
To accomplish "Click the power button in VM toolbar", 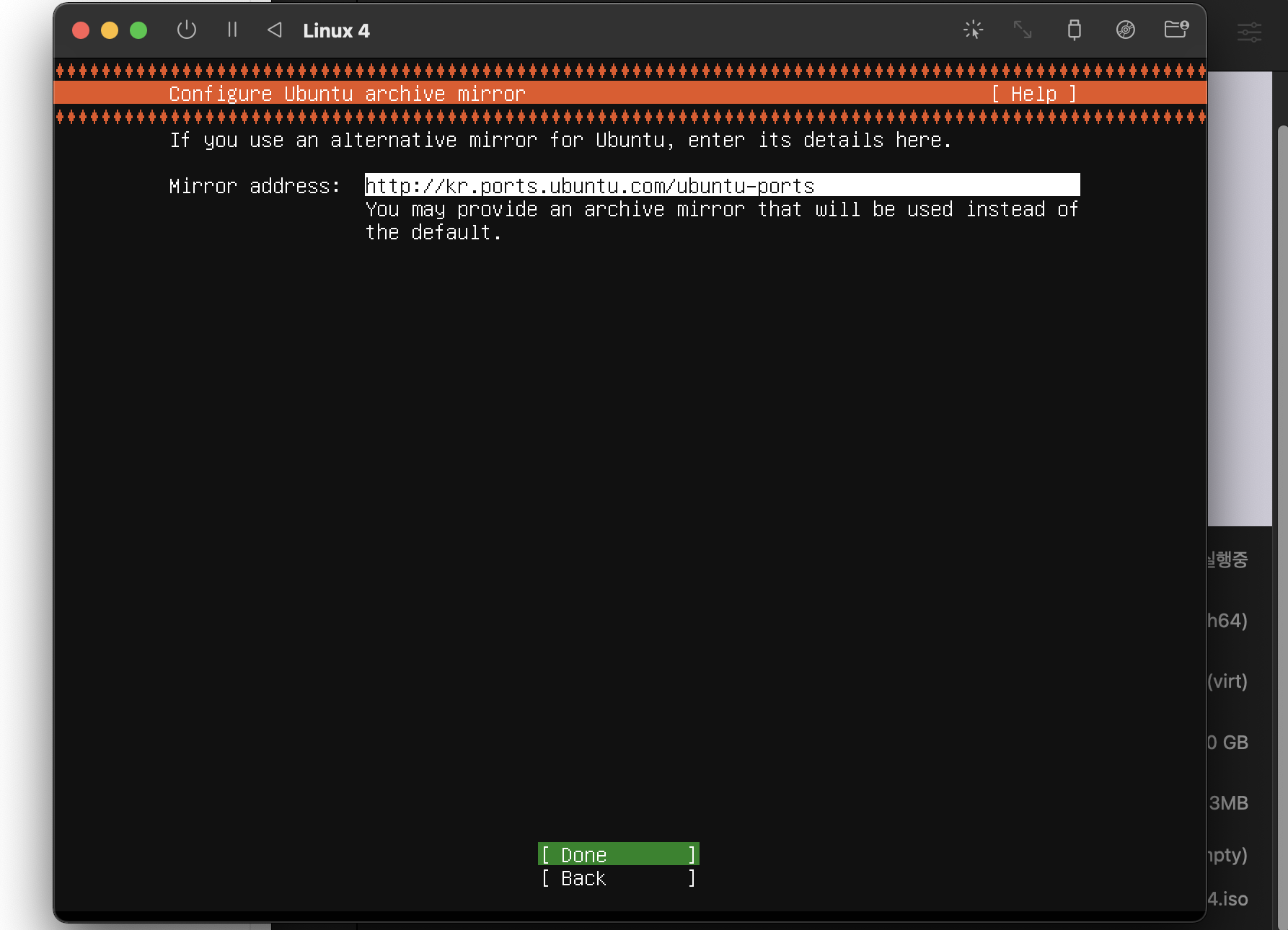I will click(187, 30).
